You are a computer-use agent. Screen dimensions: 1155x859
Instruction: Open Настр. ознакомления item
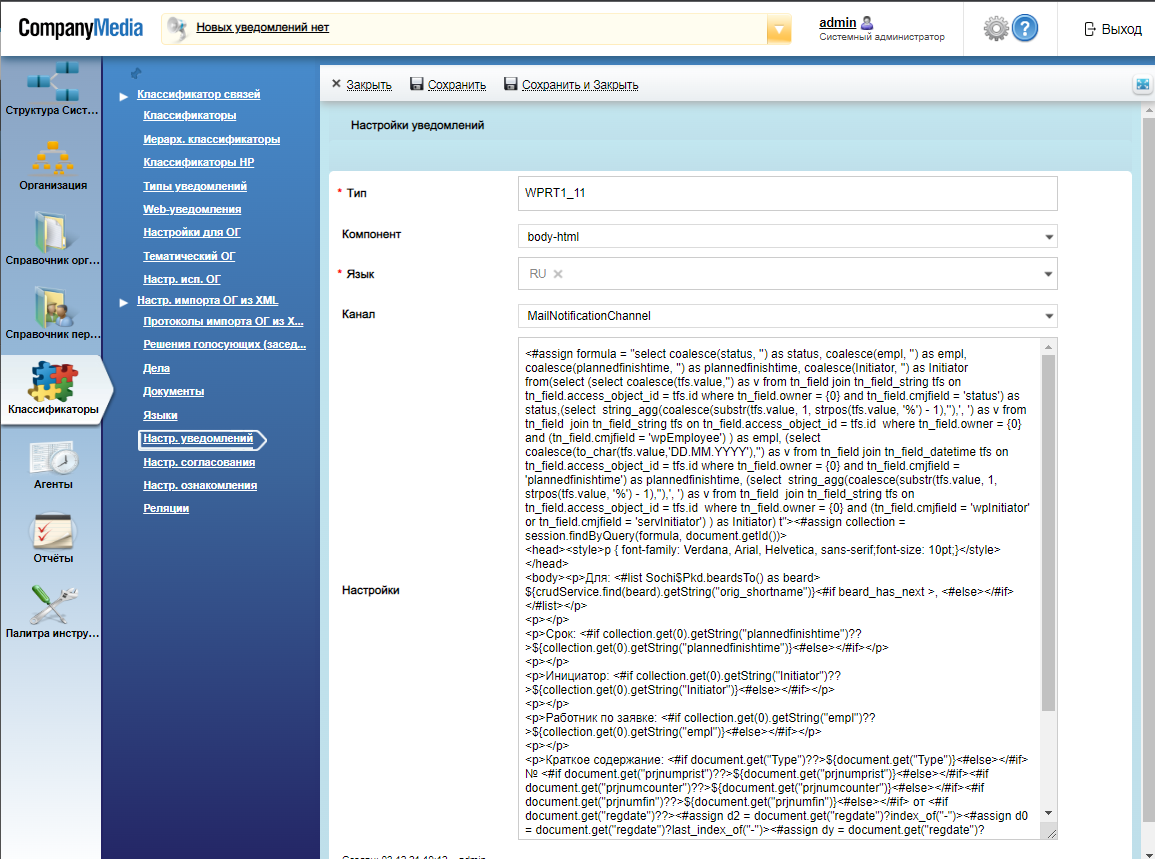pos(200,485)
